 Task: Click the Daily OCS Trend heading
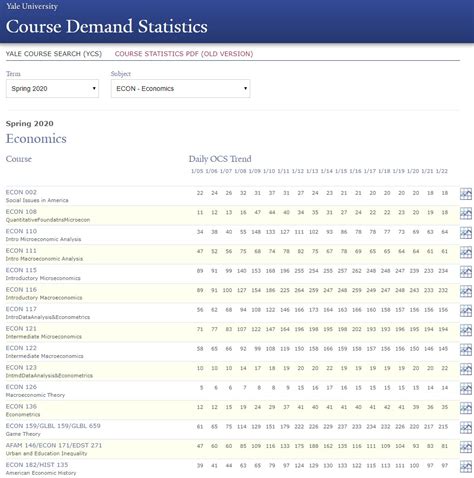tap(220, 159)
